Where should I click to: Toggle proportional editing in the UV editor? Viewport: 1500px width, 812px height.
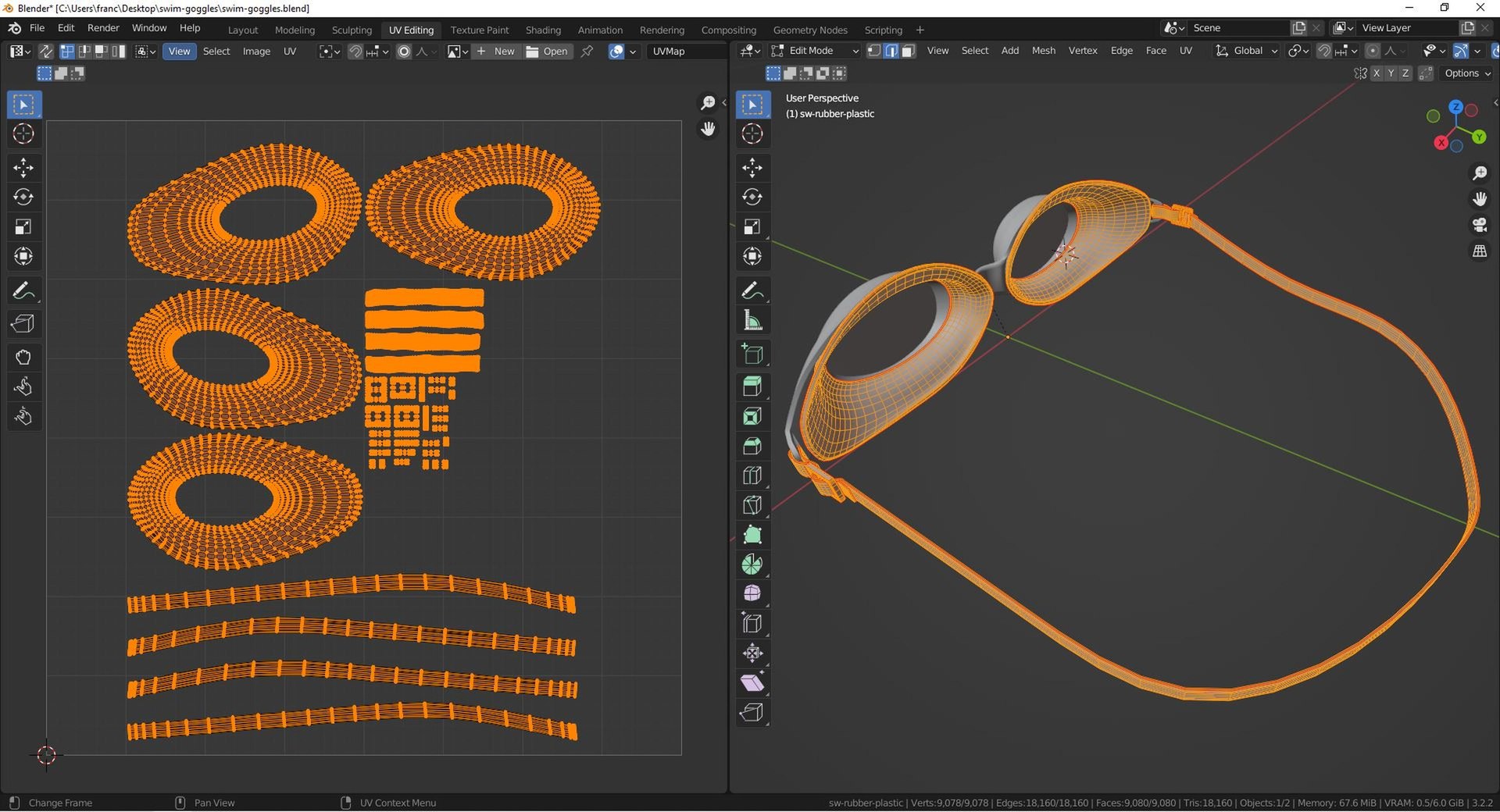point(404,52)
